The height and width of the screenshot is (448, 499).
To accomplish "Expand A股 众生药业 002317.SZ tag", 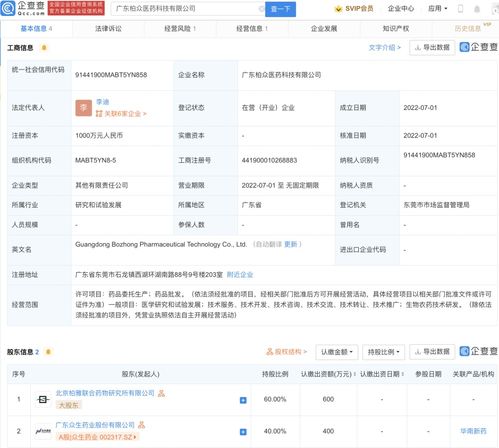I will pos(97,437).
